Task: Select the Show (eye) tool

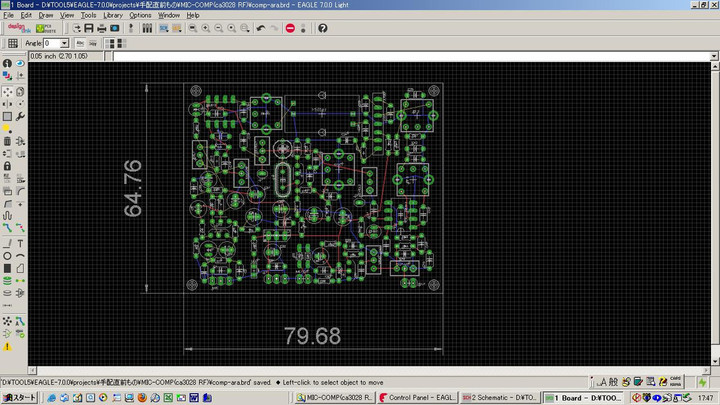Action: (20, 63)
